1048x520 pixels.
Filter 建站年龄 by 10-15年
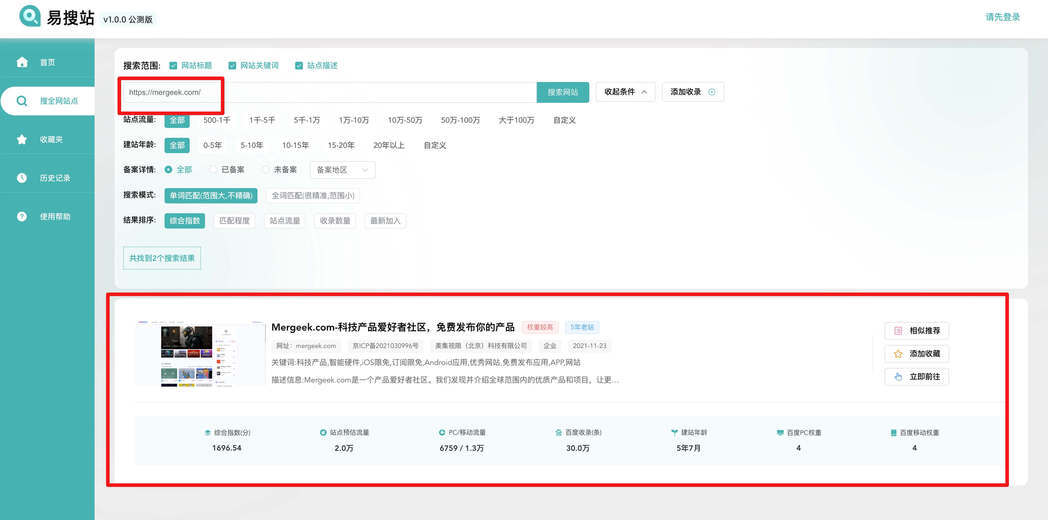(x=295, y=145)
